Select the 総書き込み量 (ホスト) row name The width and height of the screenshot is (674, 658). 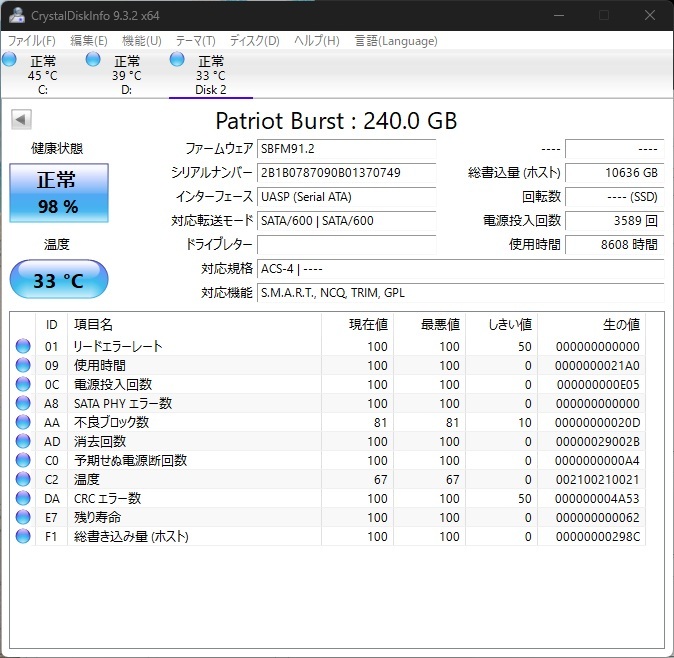[x=131, y=536]
